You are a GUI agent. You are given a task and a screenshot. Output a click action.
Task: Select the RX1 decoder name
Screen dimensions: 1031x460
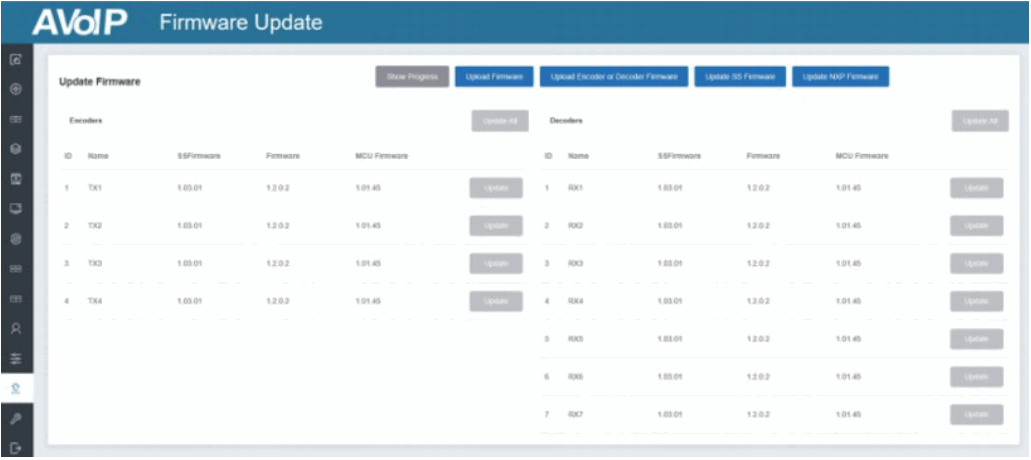576,188
